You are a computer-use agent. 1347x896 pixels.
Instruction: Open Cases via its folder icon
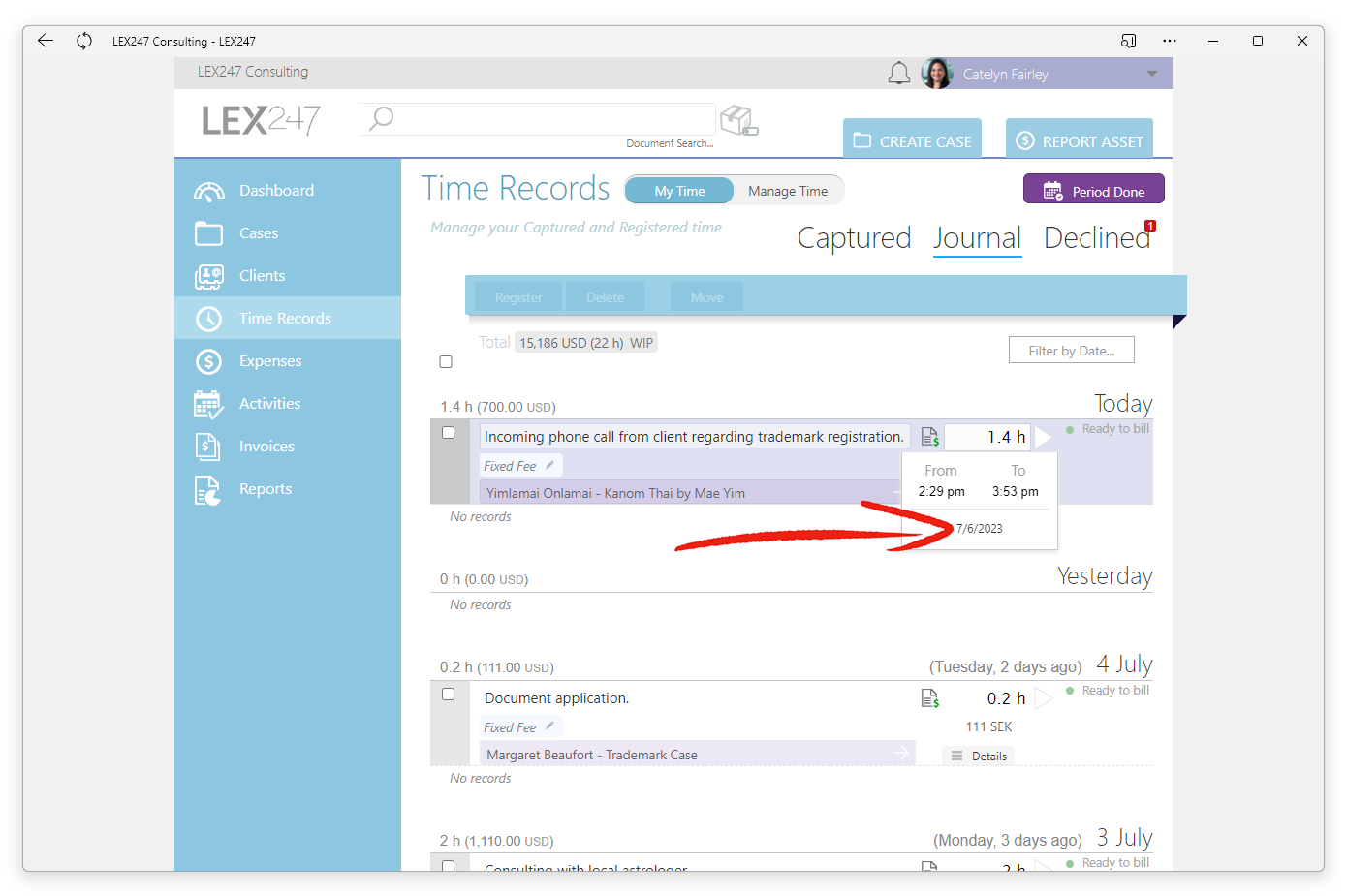point(208,233)
